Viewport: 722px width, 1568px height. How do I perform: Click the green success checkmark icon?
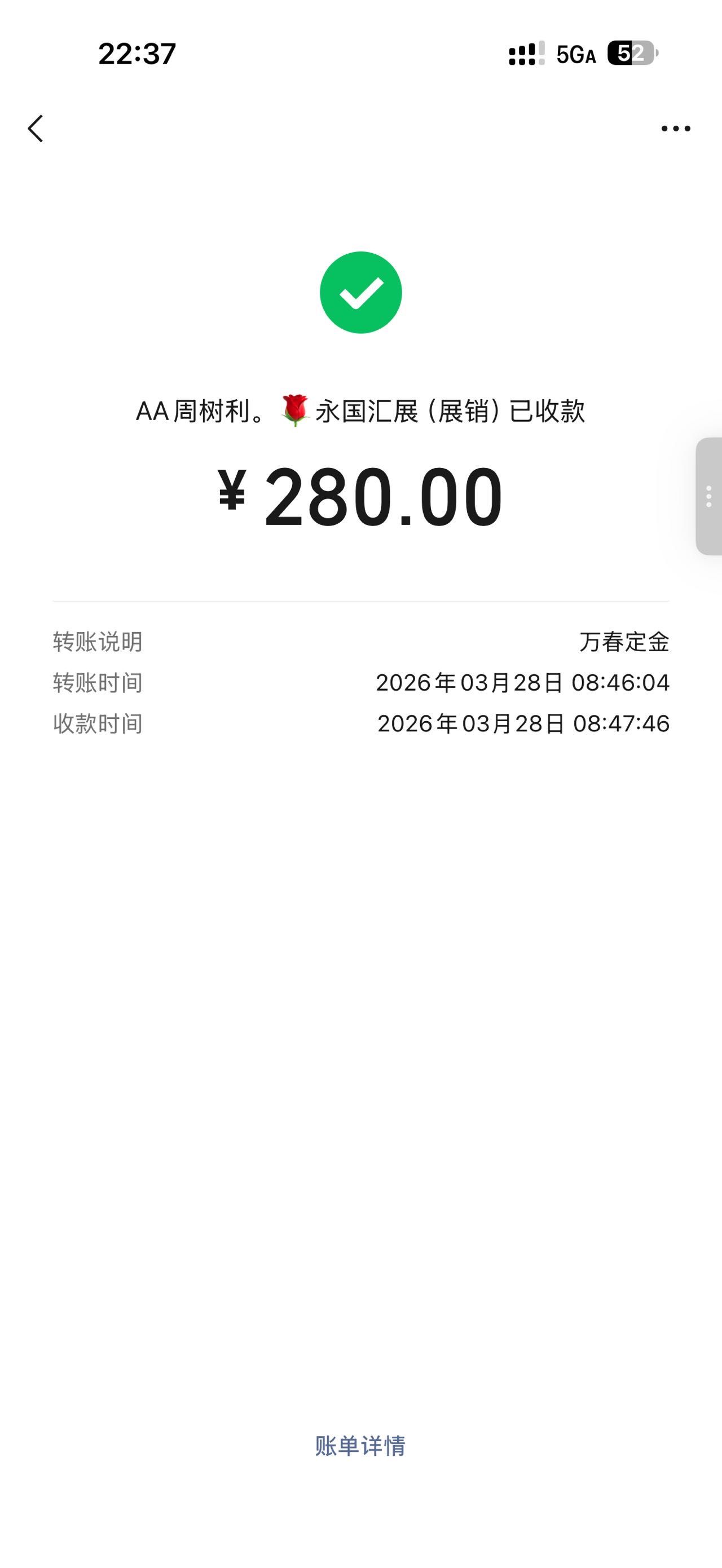pos(361,292)
